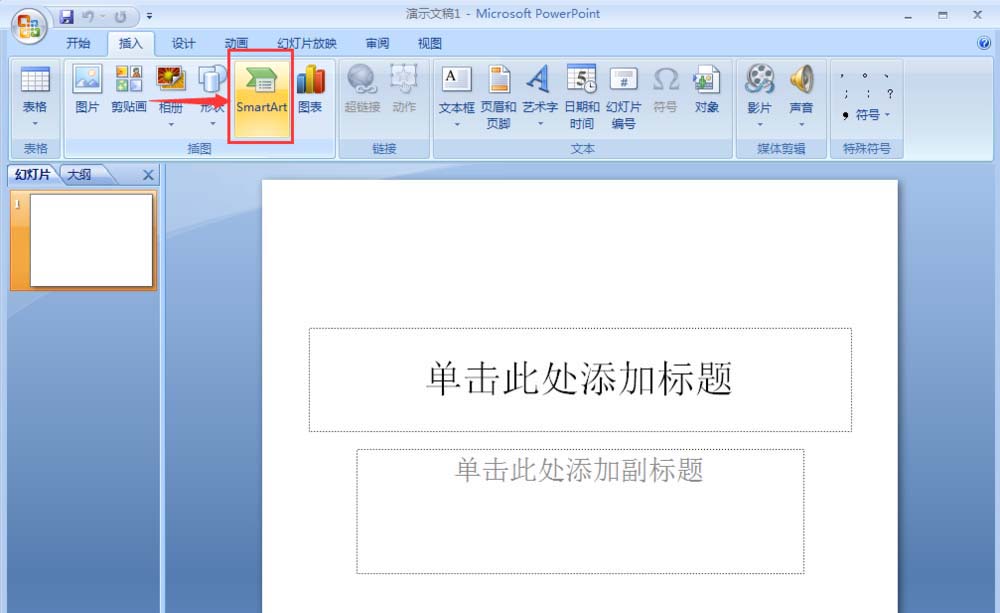Viewport: 1000px width, 613px height.
Task: Save the presentation from quick access toolbar
Action: click(x=66, y=16)
